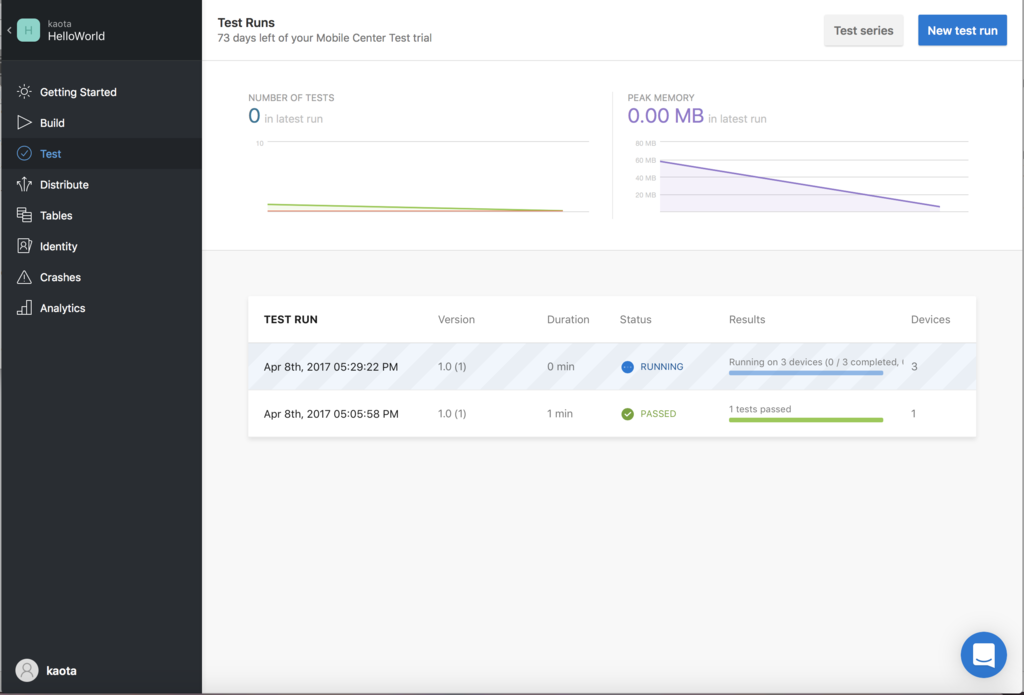Image resolution: width=1024 pixels, height=695 pixels.
Task: Click the Status column header
Action: (635, 319)
